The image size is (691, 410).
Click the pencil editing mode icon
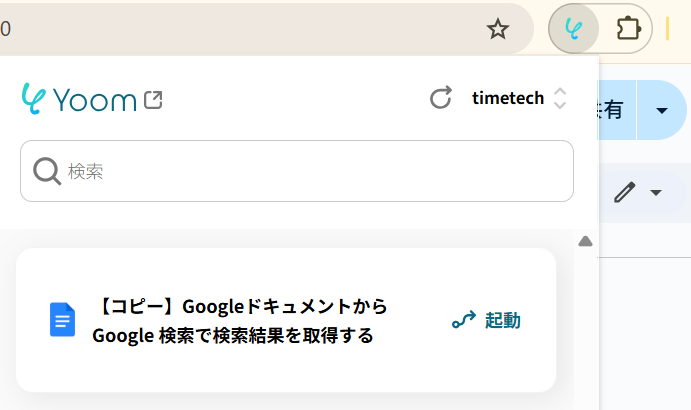[x=624, y=192]
